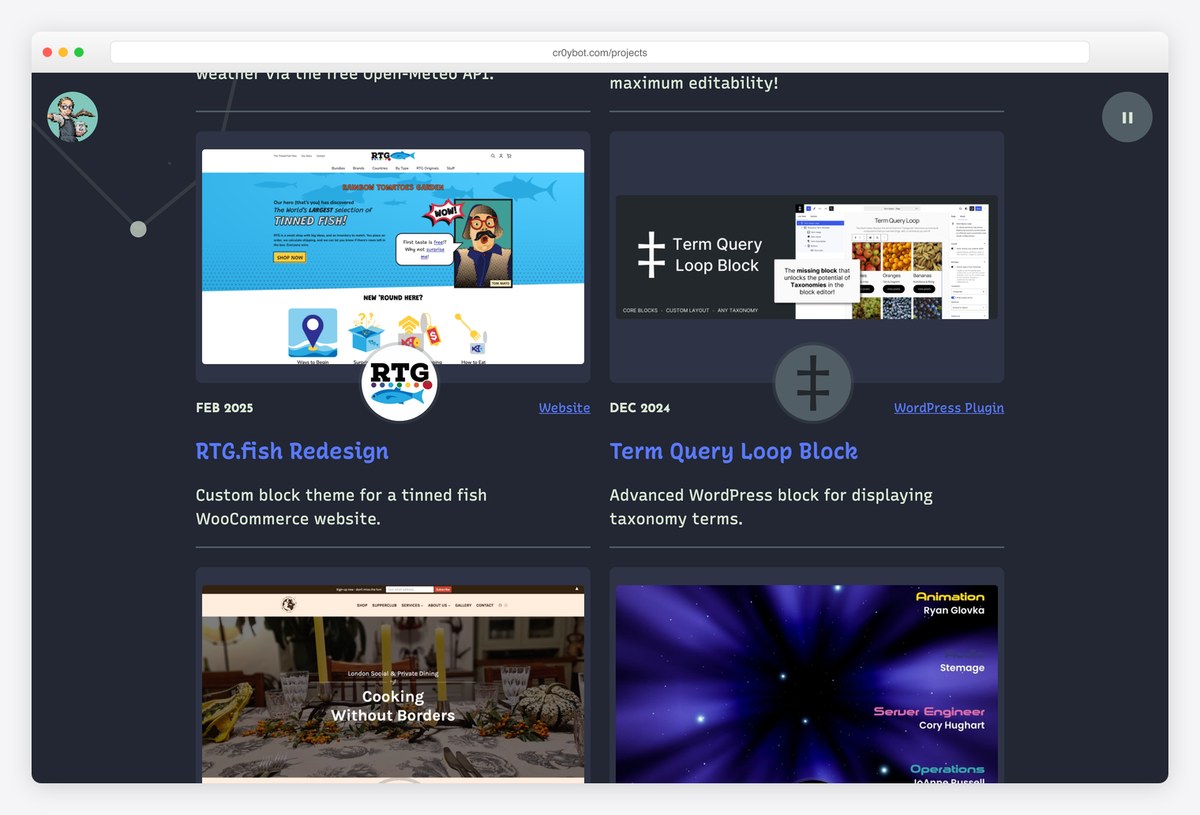Click the 'maximum editability!' text

(x=694, y=83)
